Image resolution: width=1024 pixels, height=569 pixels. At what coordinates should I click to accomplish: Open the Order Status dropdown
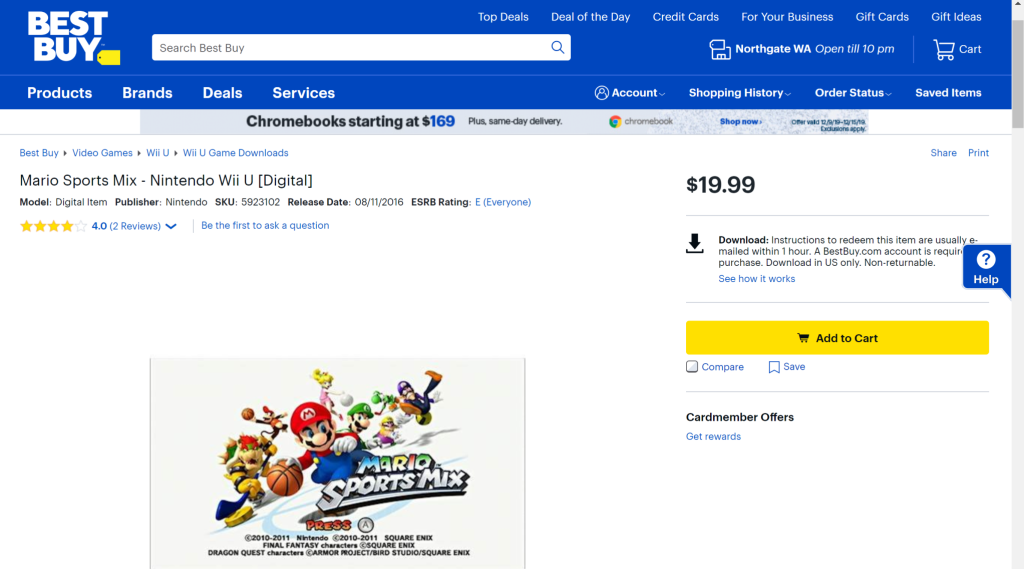click(853, 93)
